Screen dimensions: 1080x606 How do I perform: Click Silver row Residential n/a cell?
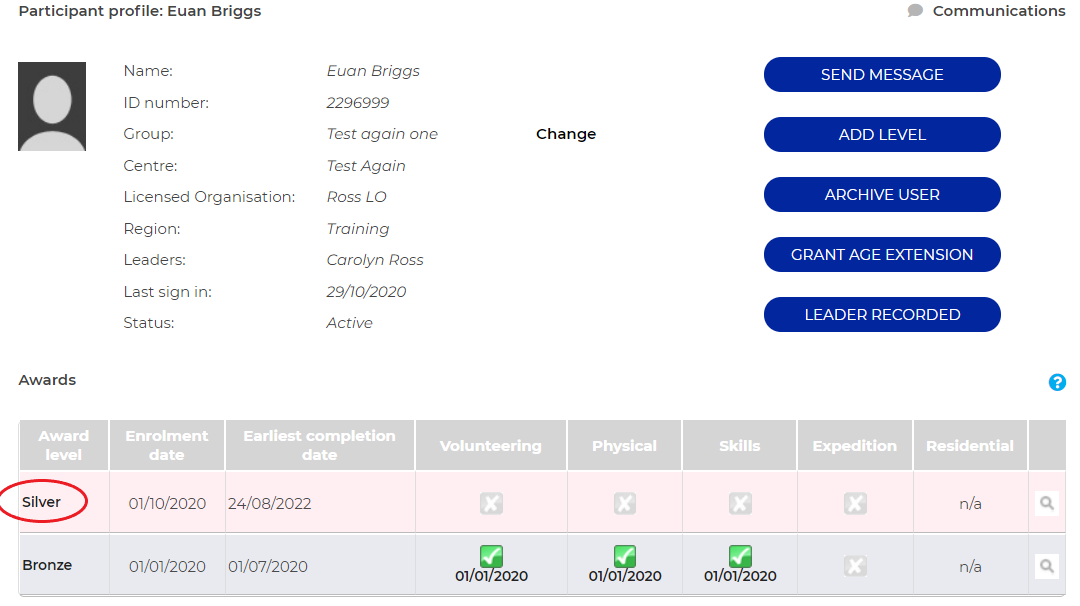(x=970, y=503)
